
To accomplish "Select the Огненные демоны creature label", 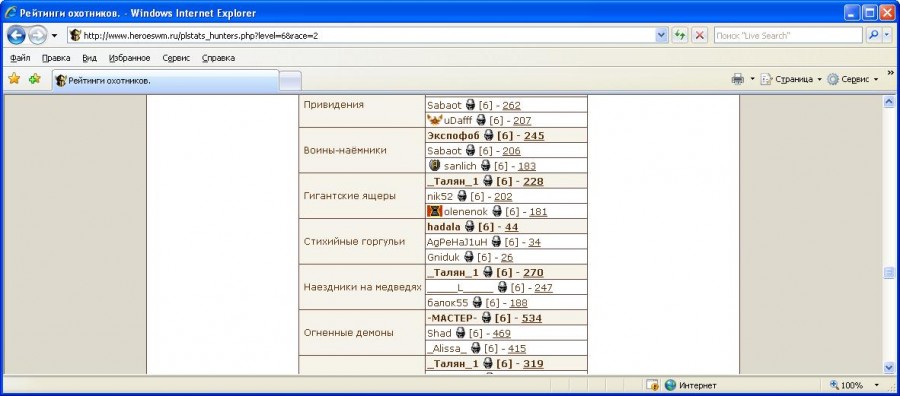I will tap(348, 333).
